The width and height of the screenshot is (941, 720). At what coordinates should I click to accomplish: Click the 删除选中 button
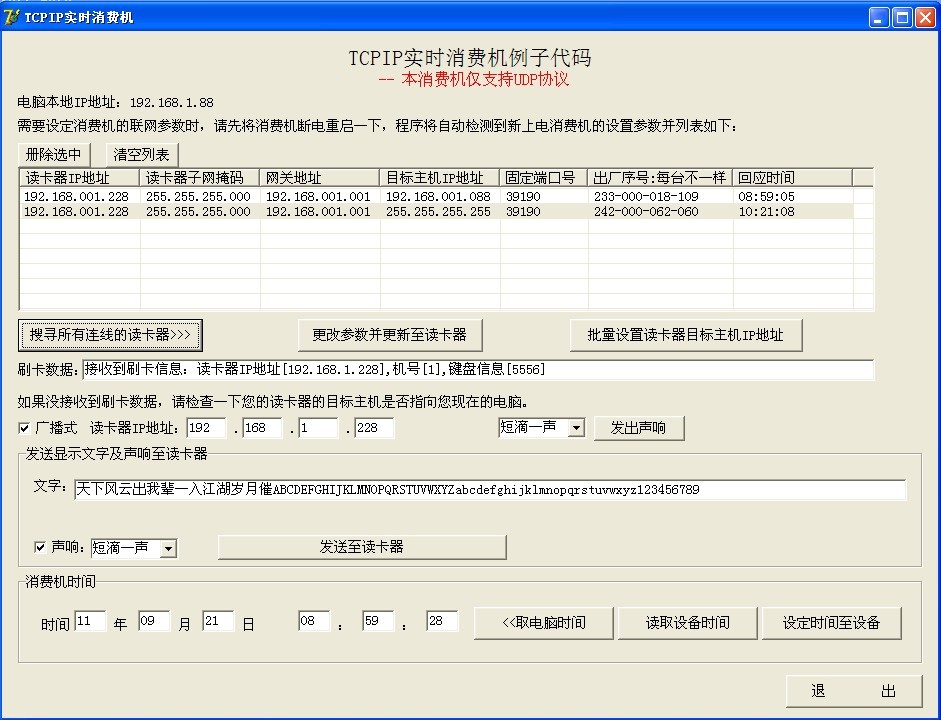click(54, 155)
